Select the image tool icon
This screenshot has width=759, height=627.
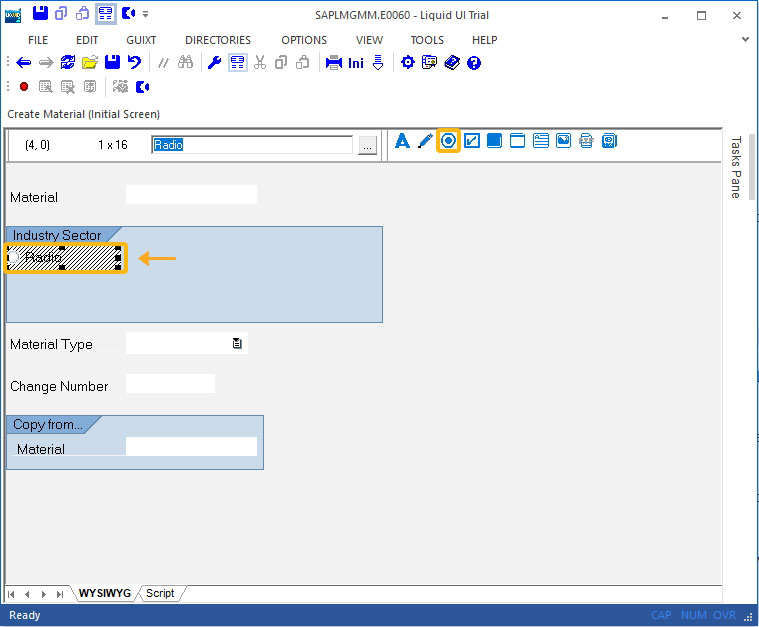(x=563, y=140)
